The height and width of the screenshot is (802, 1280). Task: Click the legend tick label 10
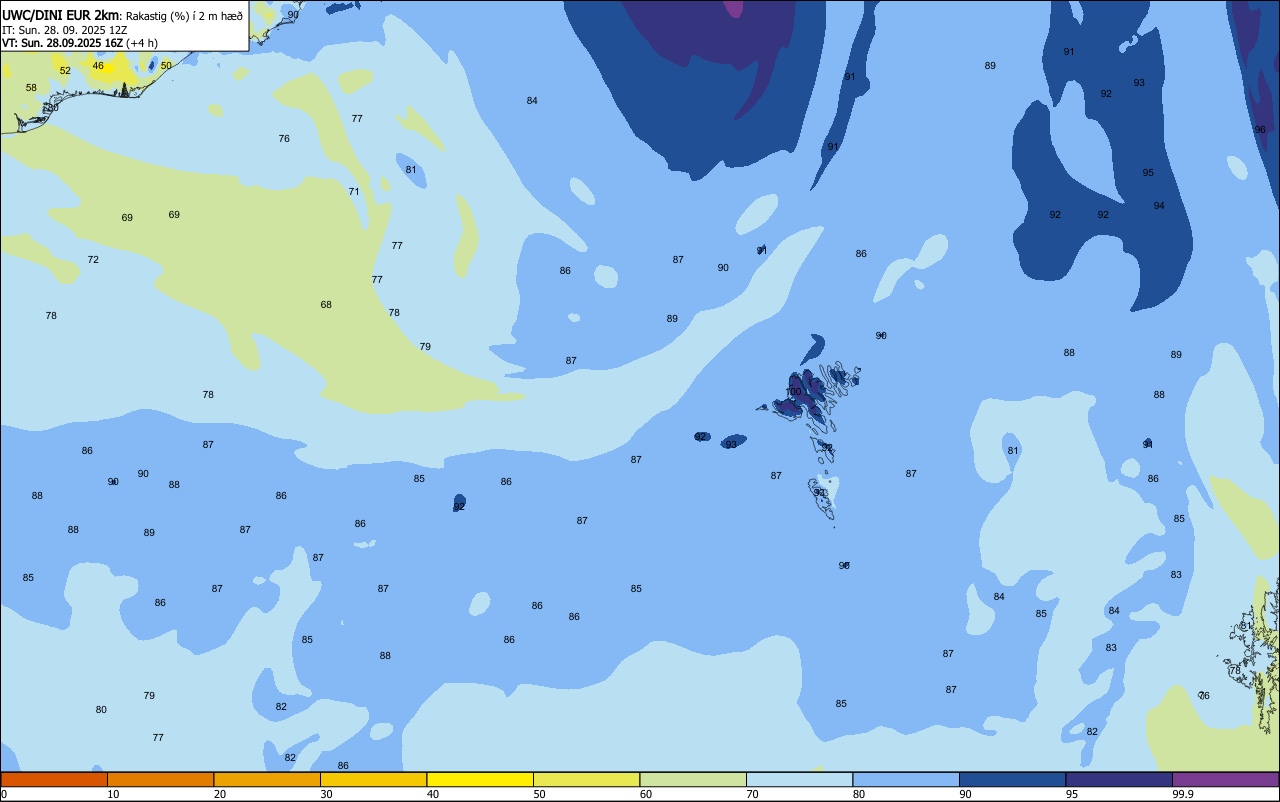tap(113, 794)
